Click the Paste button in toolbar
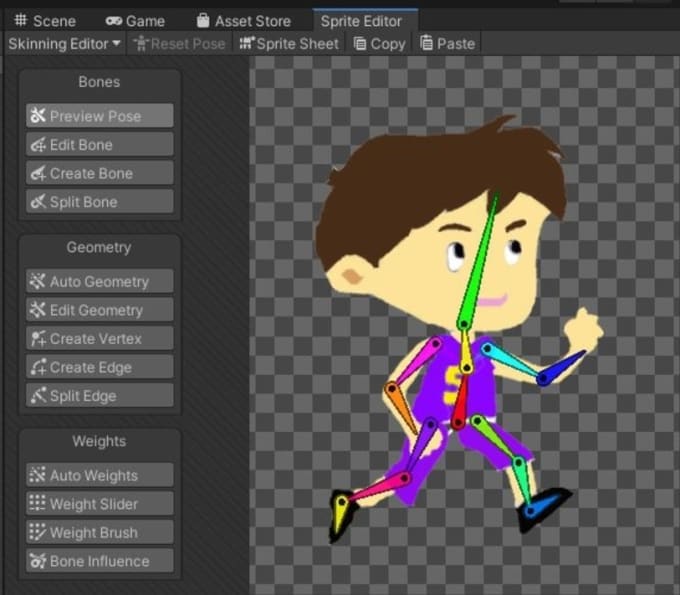 448,44
